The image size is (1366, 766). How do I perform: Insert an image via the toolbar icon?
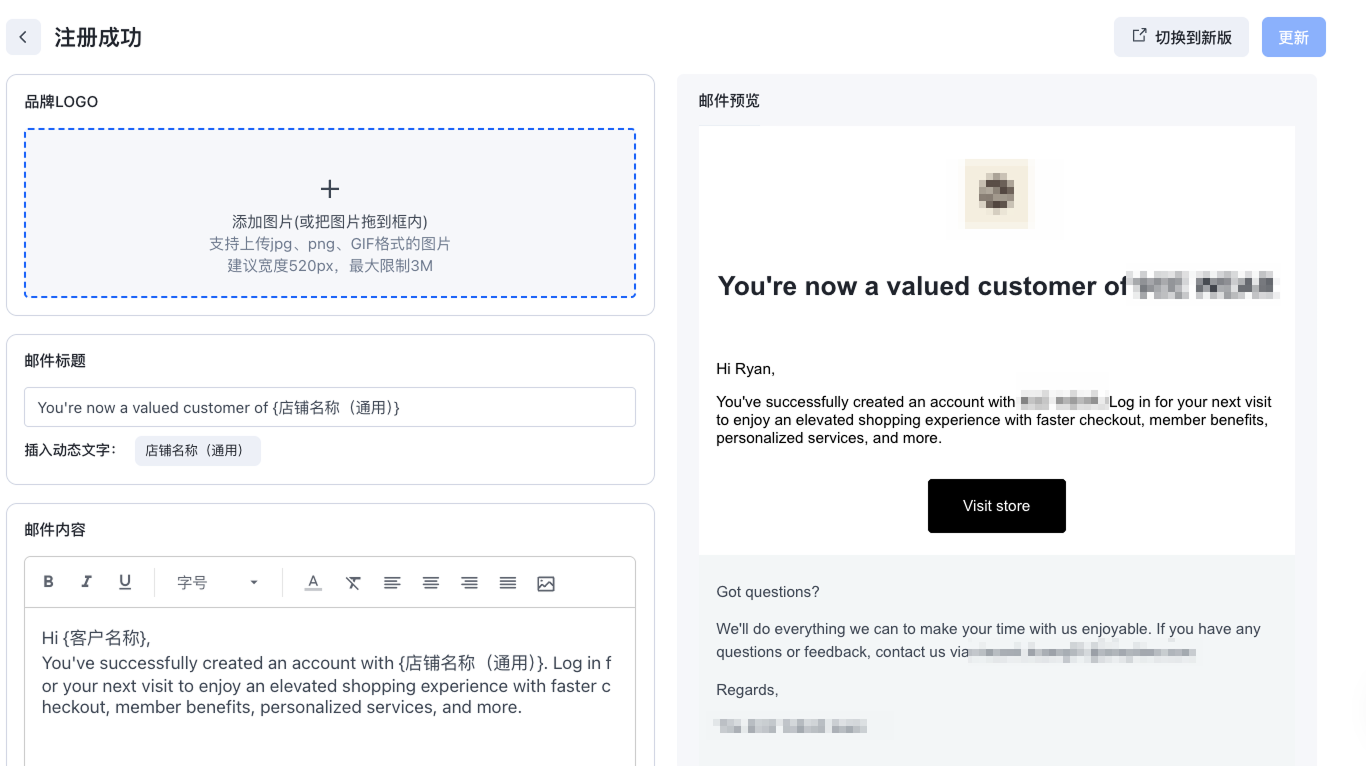tap(546, 583)
